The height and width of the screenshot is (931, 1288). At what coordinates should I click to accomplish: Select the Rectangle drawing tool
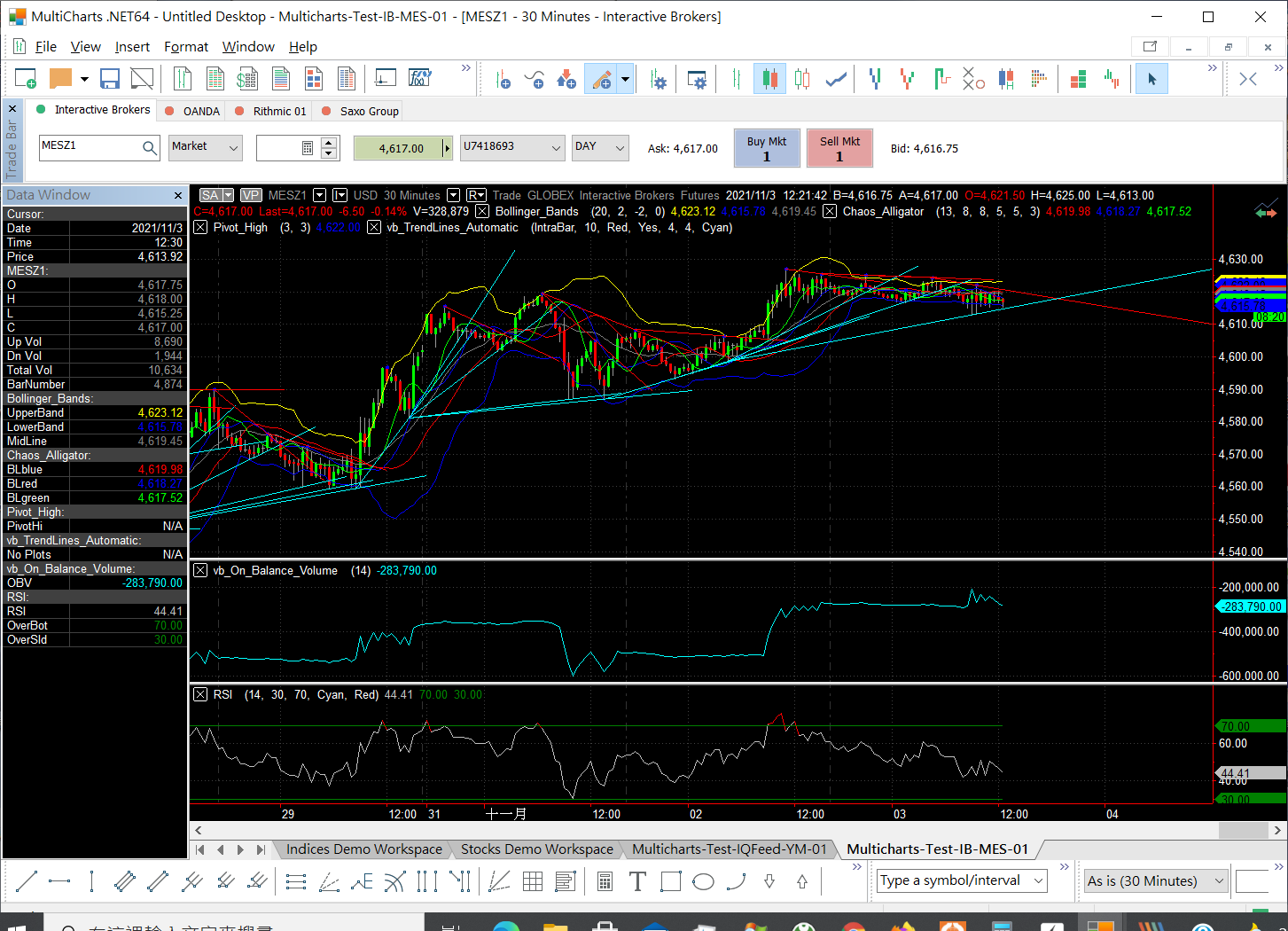pos(670,881)
